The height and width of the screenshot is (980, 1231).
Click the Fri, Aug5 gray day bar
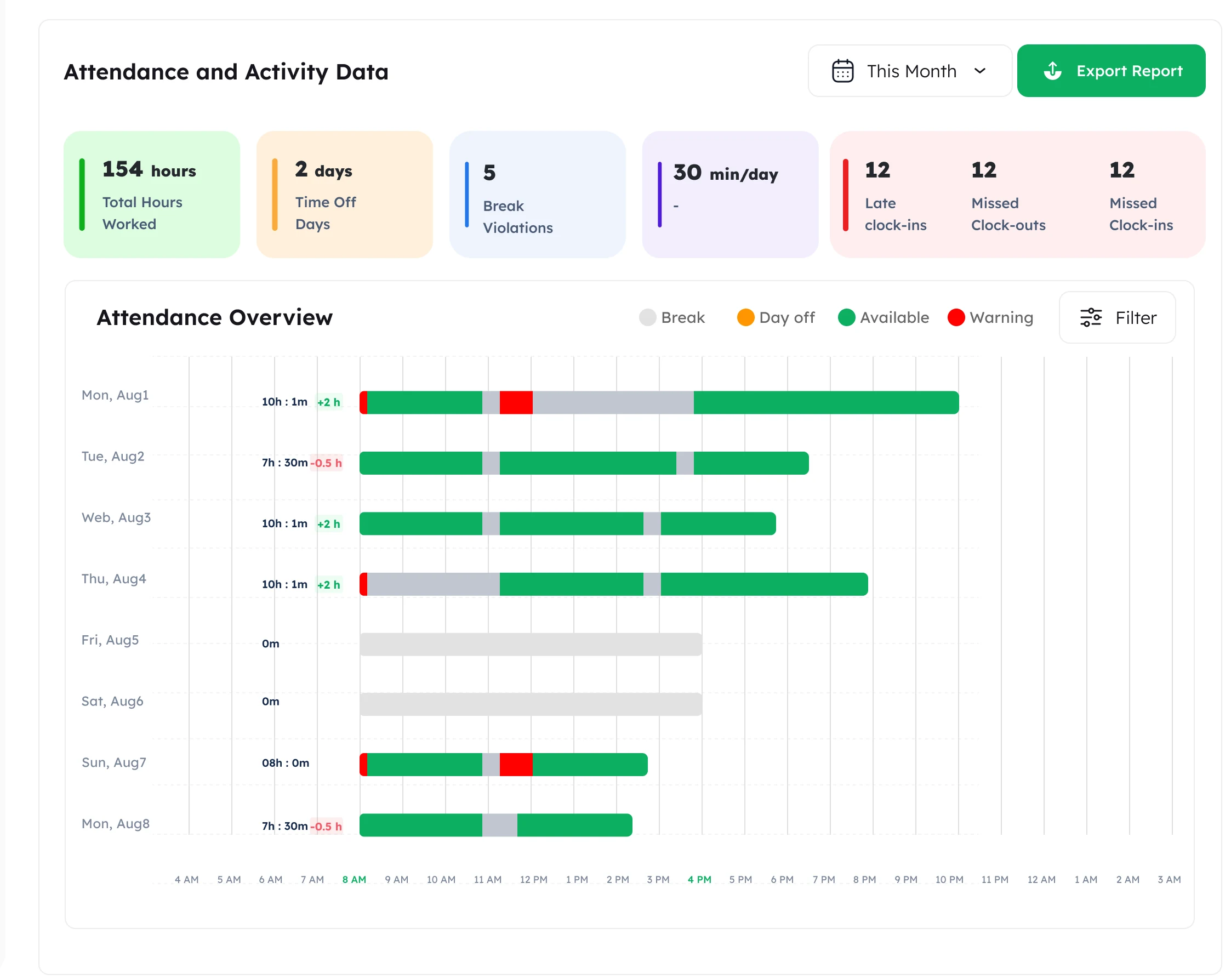531,644
